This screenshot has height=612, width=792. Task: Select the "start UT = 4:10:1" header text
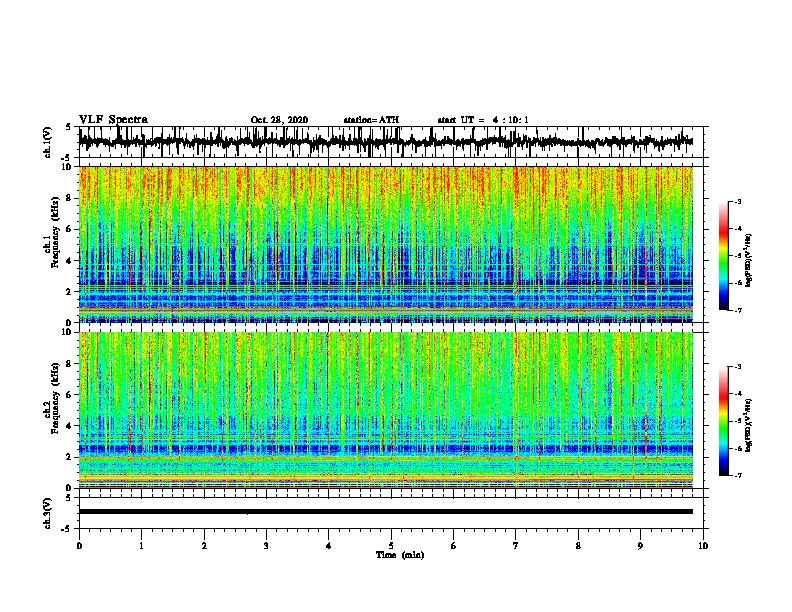pos(483,120)
